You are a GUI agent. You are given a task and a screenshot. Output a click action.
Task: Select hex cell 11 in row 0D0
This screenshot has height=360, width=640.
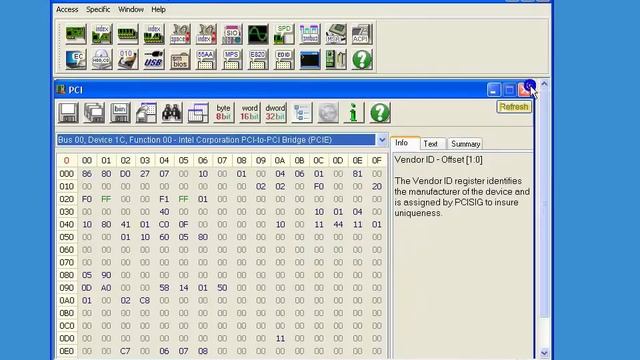point(280,338)
